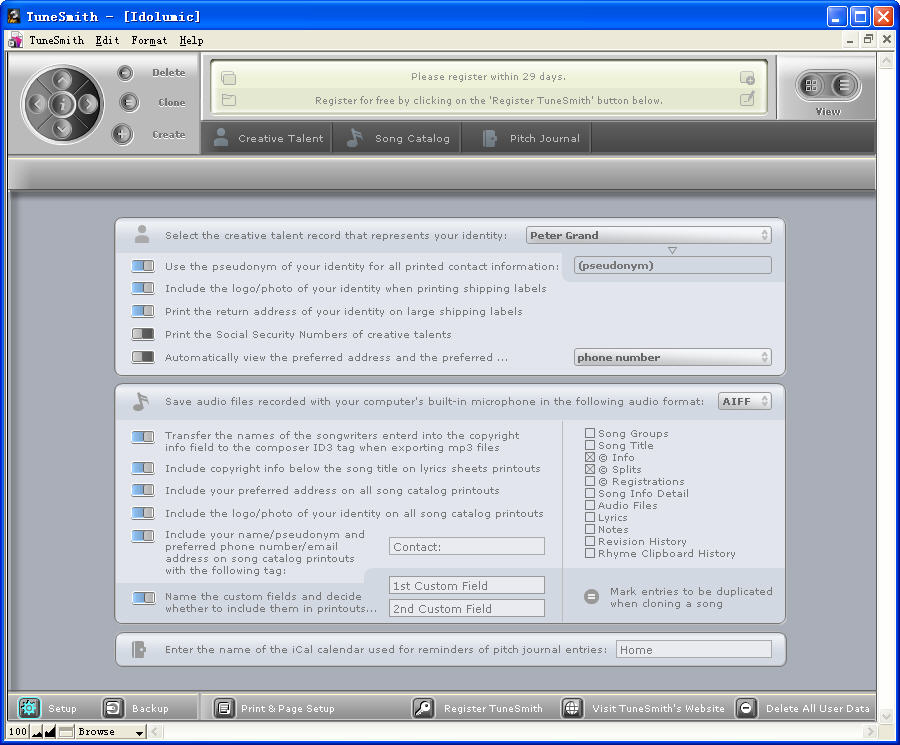The width and height of the screenshot is (900, 745).
Task: Toggle print return address on large labels
Action: (x=143, y=311)
